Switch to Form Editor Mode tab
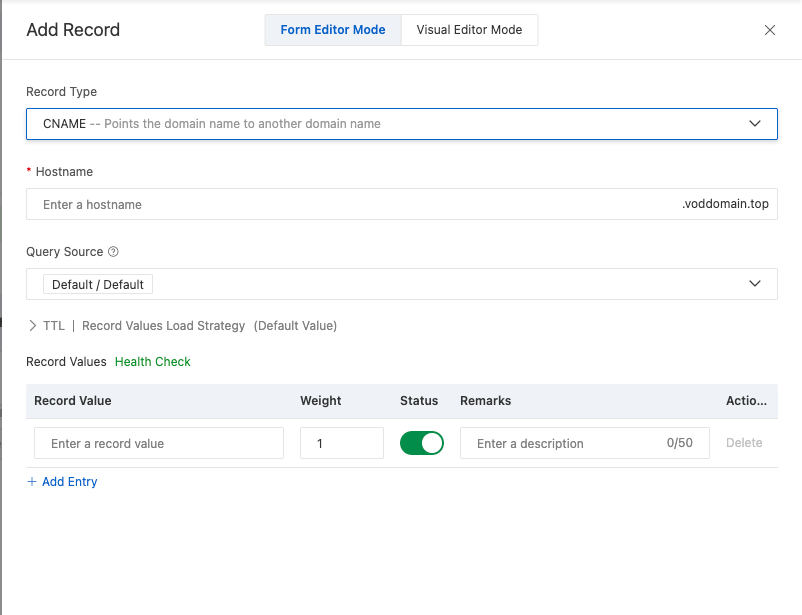802x615 pixels. (333, 30)
